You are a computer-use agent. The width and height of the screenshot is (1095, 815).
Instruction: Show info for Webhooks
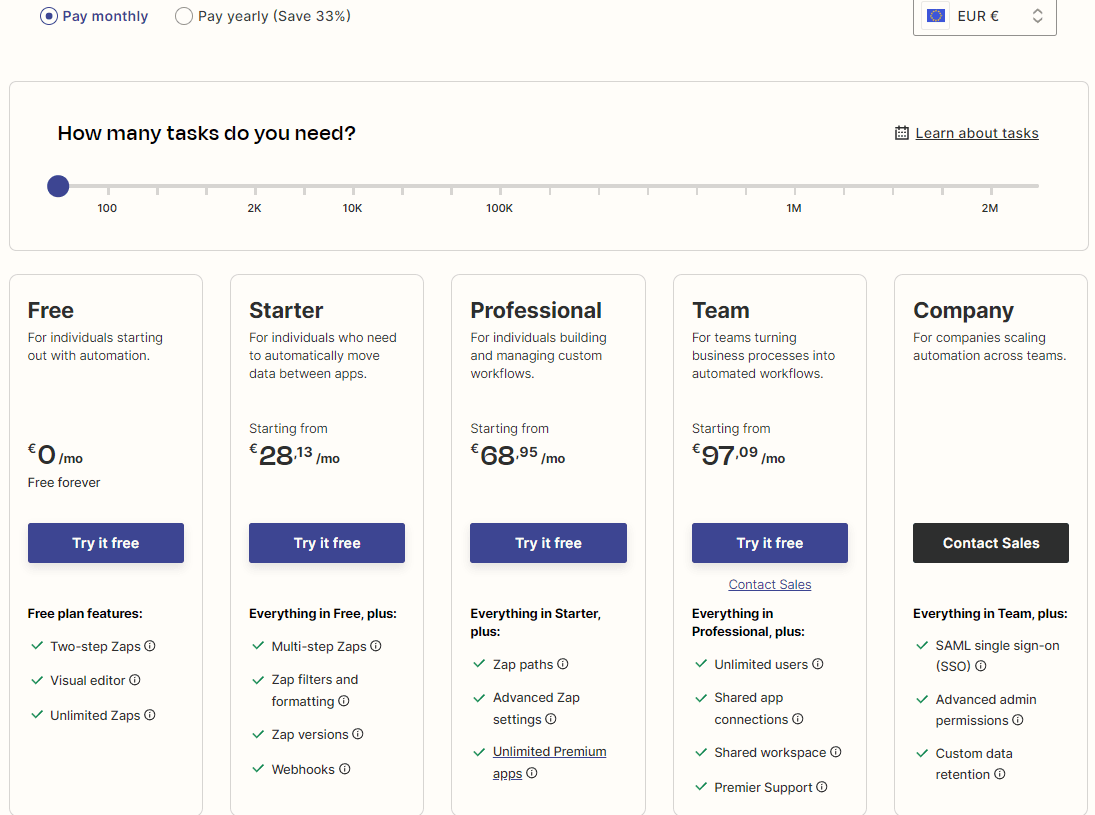click(344, 768)
